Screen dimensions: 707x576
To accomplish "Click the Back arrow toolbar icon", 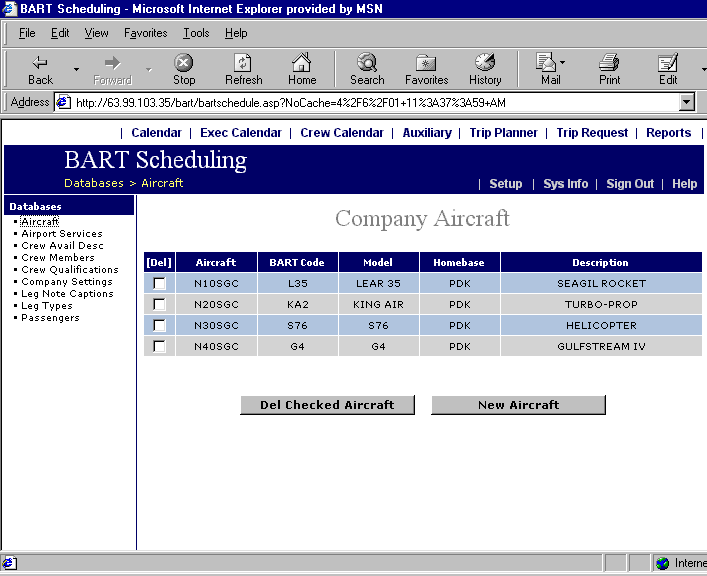I will (40, 63).
